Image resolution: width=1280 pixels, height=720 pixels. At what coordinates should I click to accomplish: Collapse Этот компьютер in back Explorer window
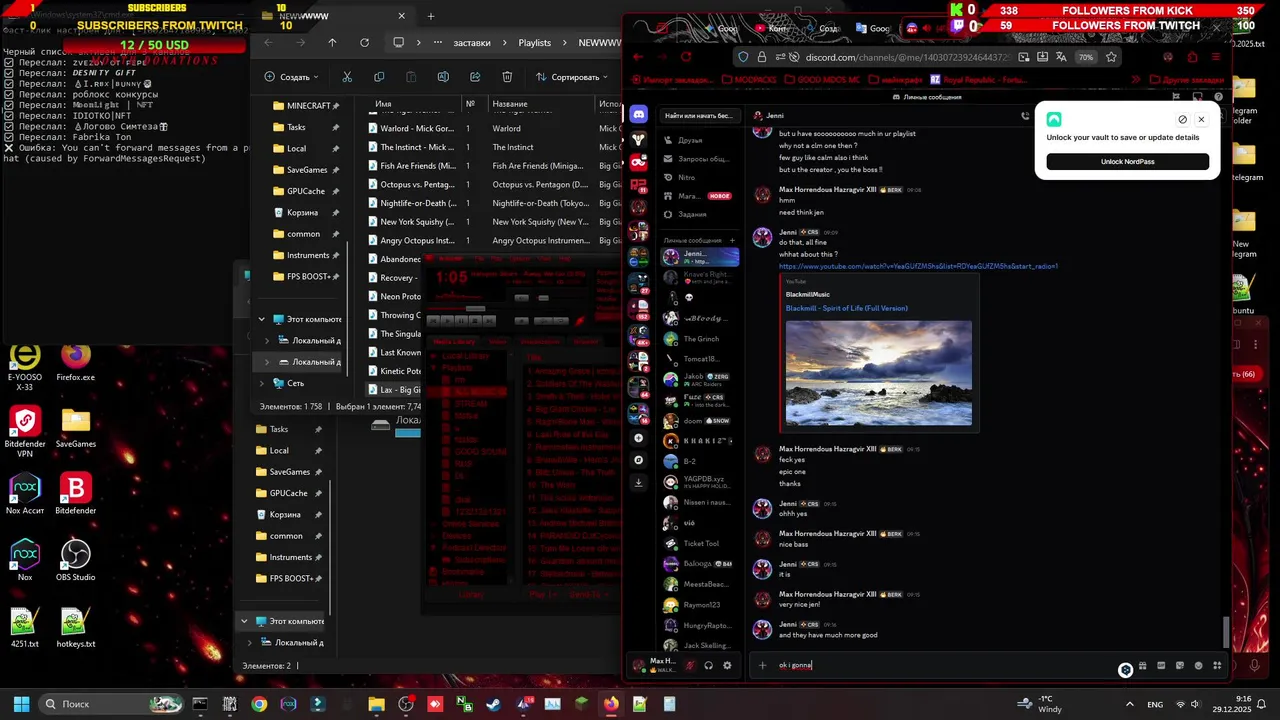(244, 621)
